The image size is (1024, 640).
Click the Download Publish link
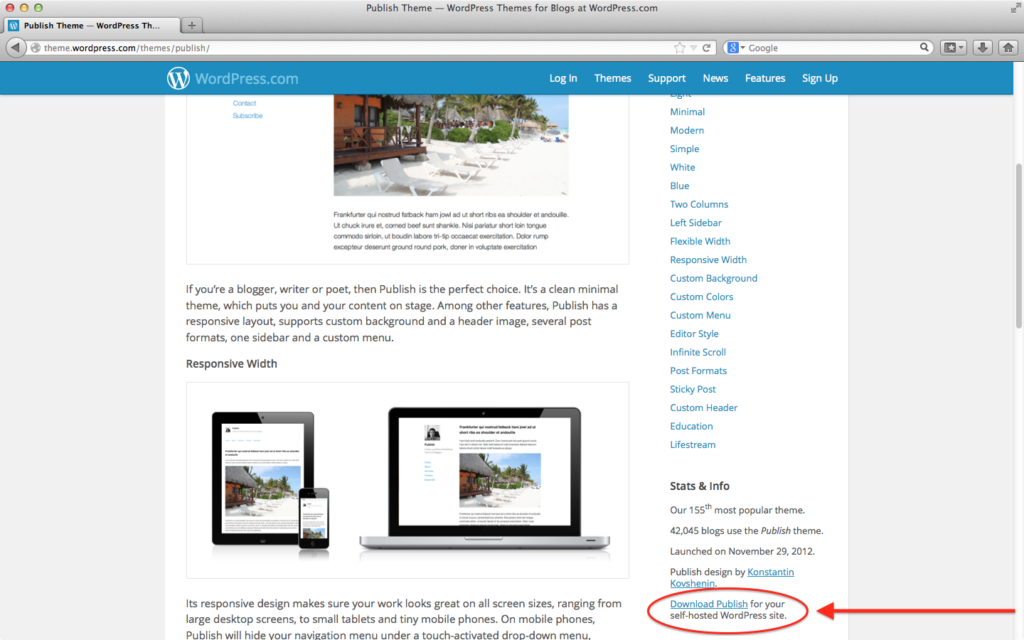point(709,604)
